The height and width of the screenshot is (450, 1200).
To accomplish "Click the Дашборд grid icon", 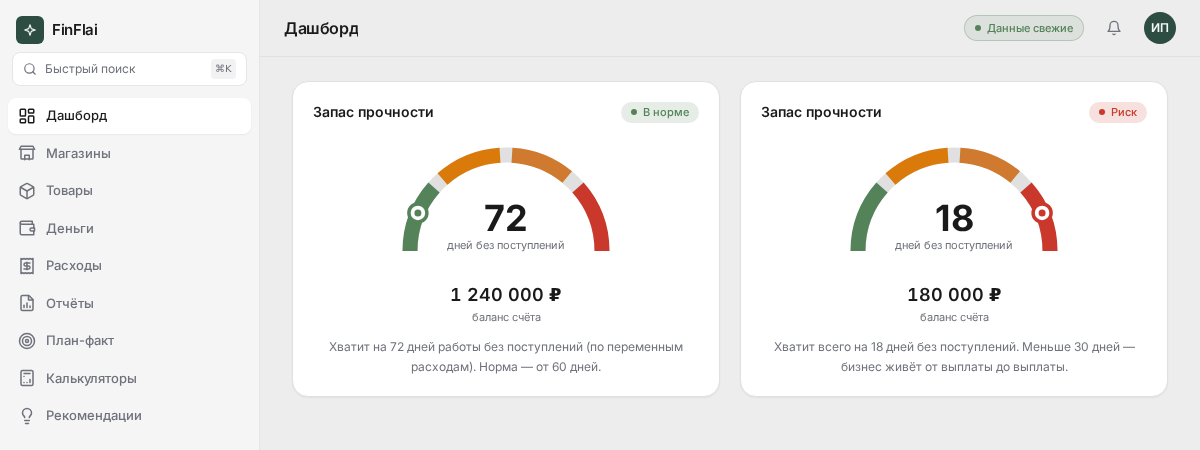I will (27, 116).
